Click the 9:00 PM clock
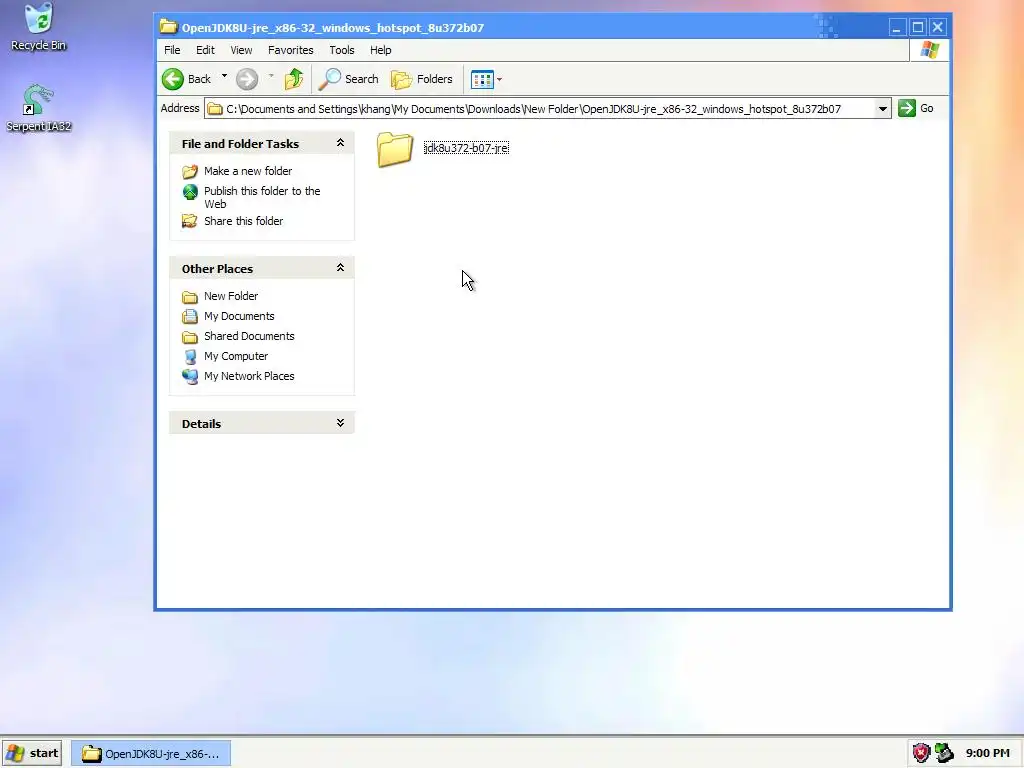Screen dimensions: 1024x768 coord(987,753)
